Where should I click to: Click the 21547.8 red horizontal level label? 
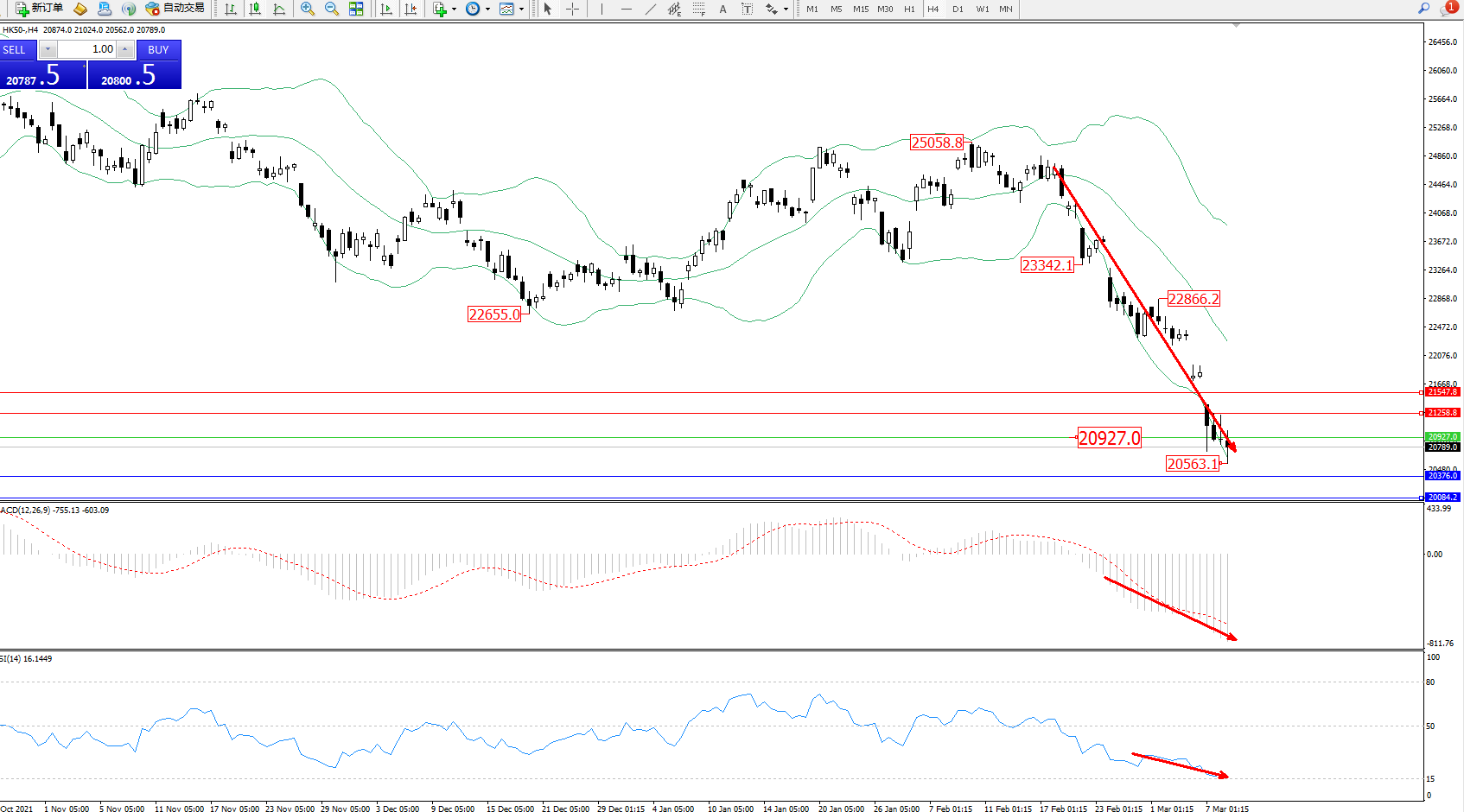(x=1442, y=392)
